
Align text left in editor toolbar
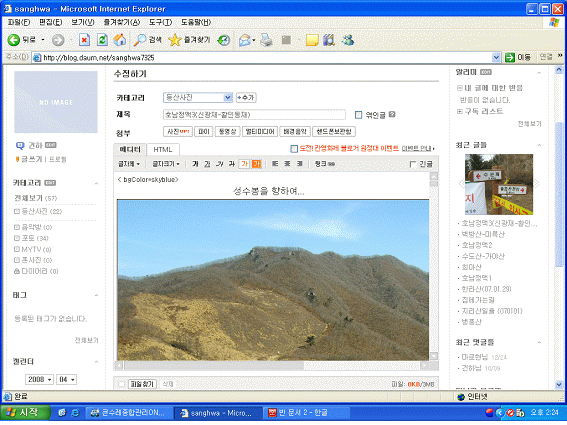275,164
